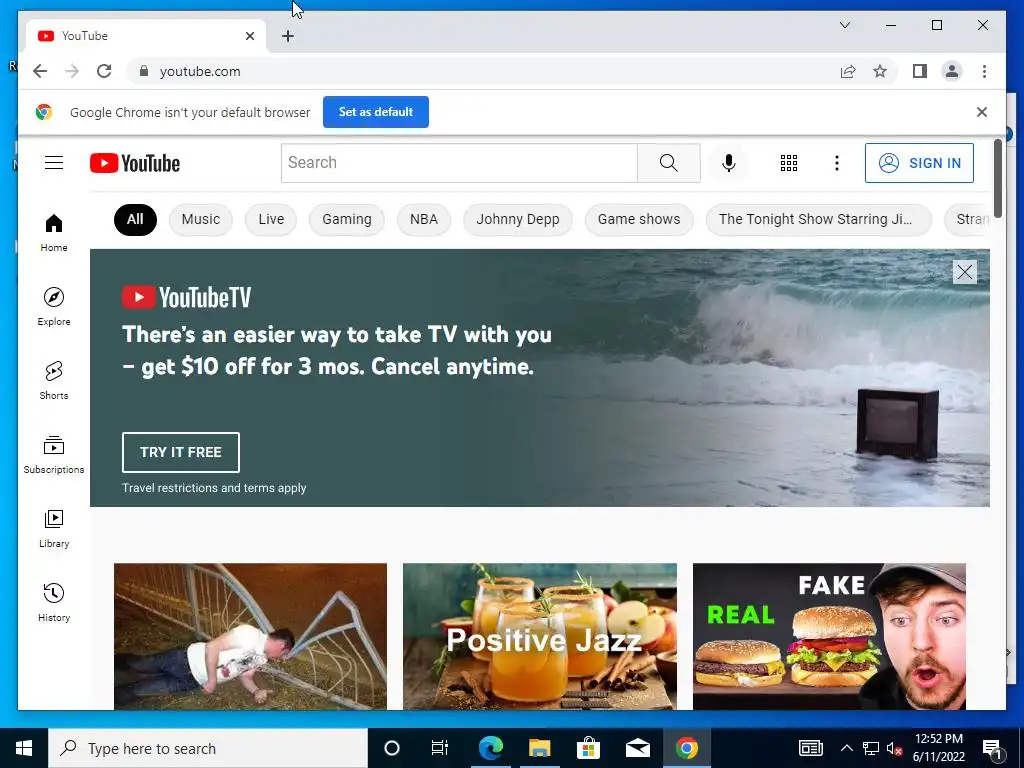
Task: Open History in the sidebar
Action: [x=54, y=602]
